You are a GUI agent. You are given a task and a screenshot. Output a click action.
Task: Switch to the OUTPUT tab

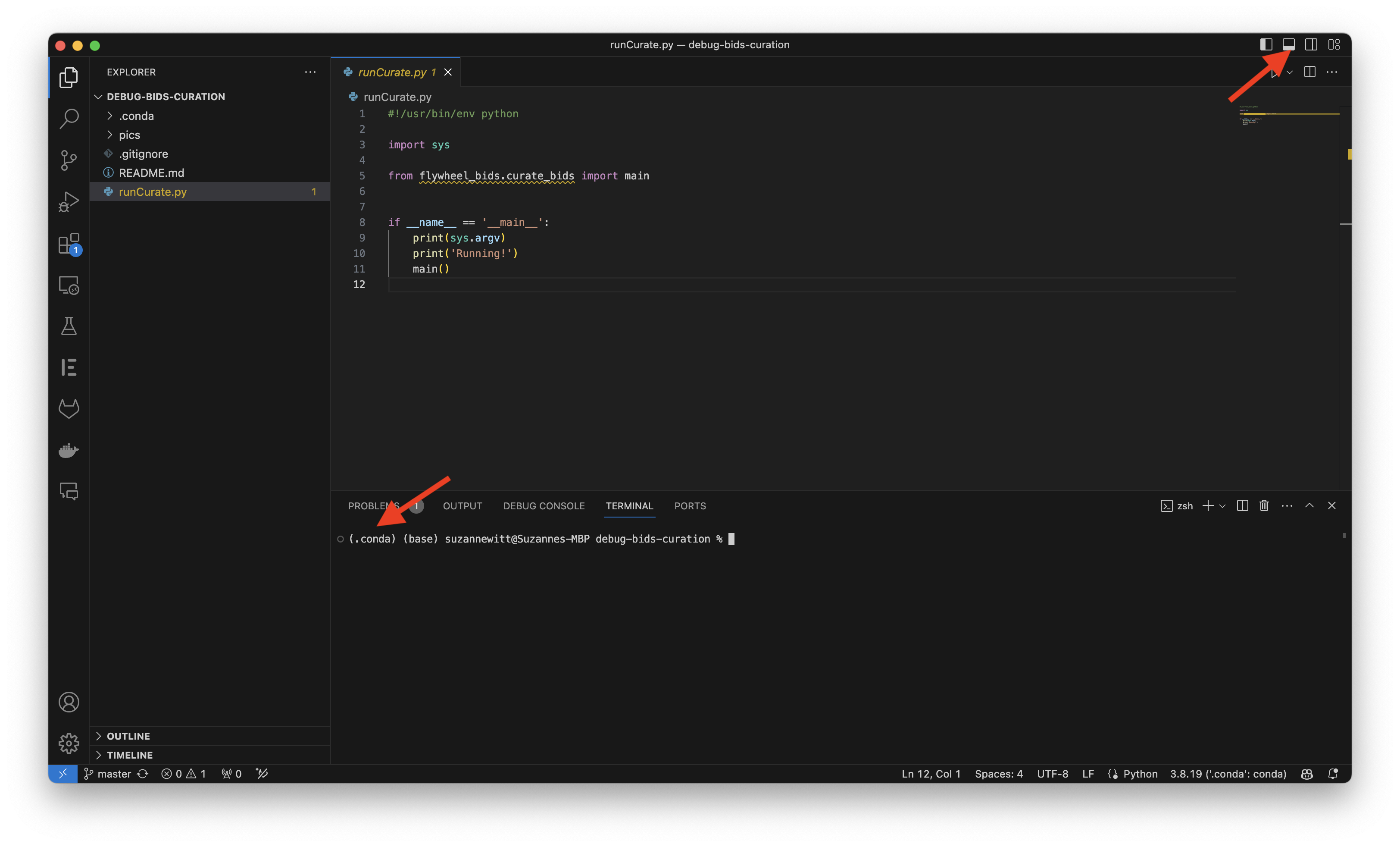(x=462, y=505)
